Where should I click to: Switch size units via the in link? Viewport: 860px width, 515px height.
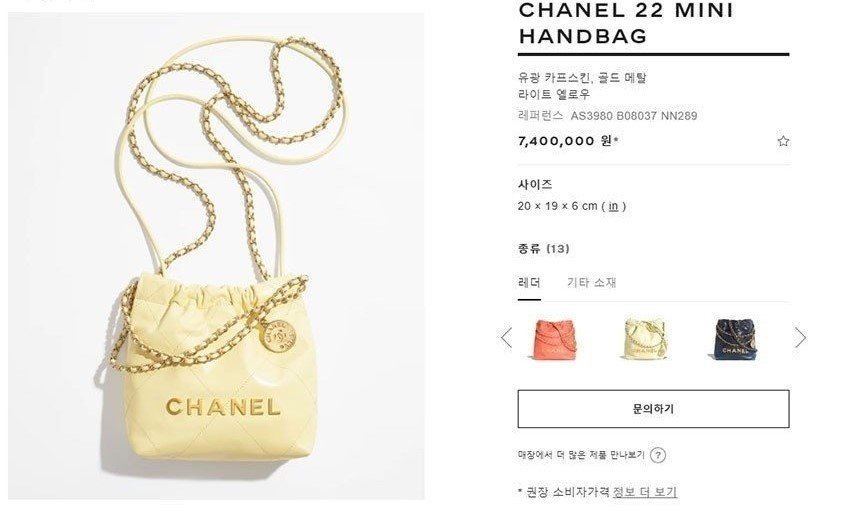613,206
